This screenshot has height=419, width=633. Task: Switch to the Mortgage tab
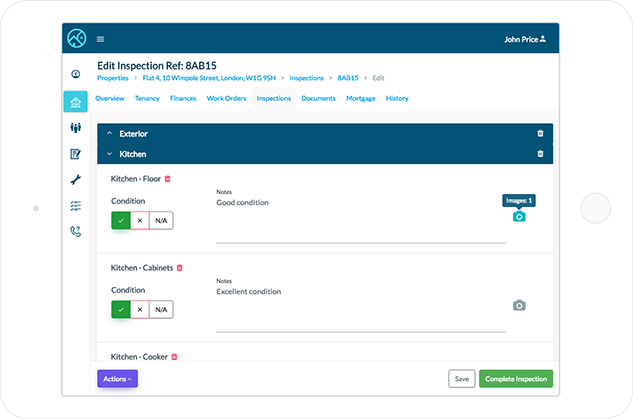tap(361, 98)
